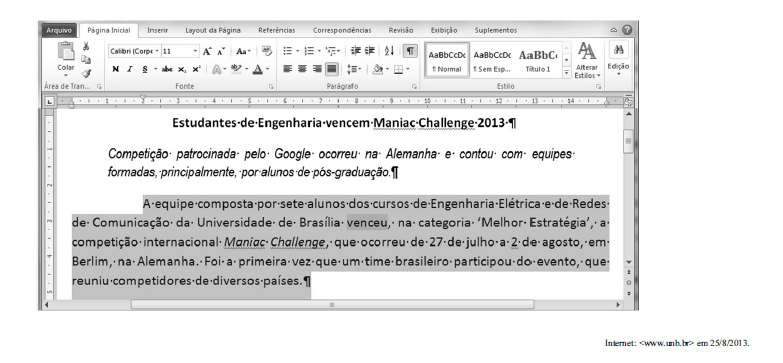Open the Revisão ribbon tab
Image resolution: width=783 pixels, height=363 pixels.
click(x=400, y=30)
